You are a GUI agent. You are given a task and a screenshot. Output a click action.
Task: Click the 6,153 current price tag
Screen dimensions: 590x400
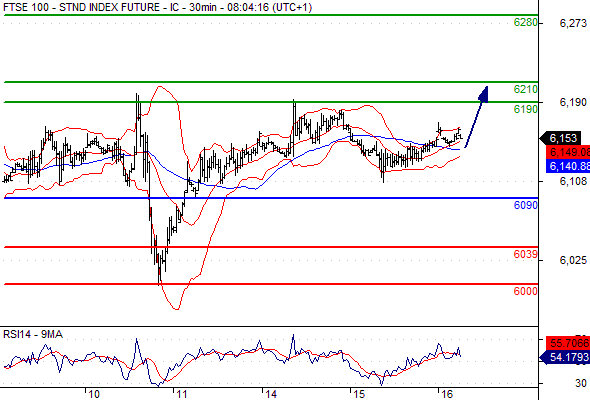[x=561, y=138]
